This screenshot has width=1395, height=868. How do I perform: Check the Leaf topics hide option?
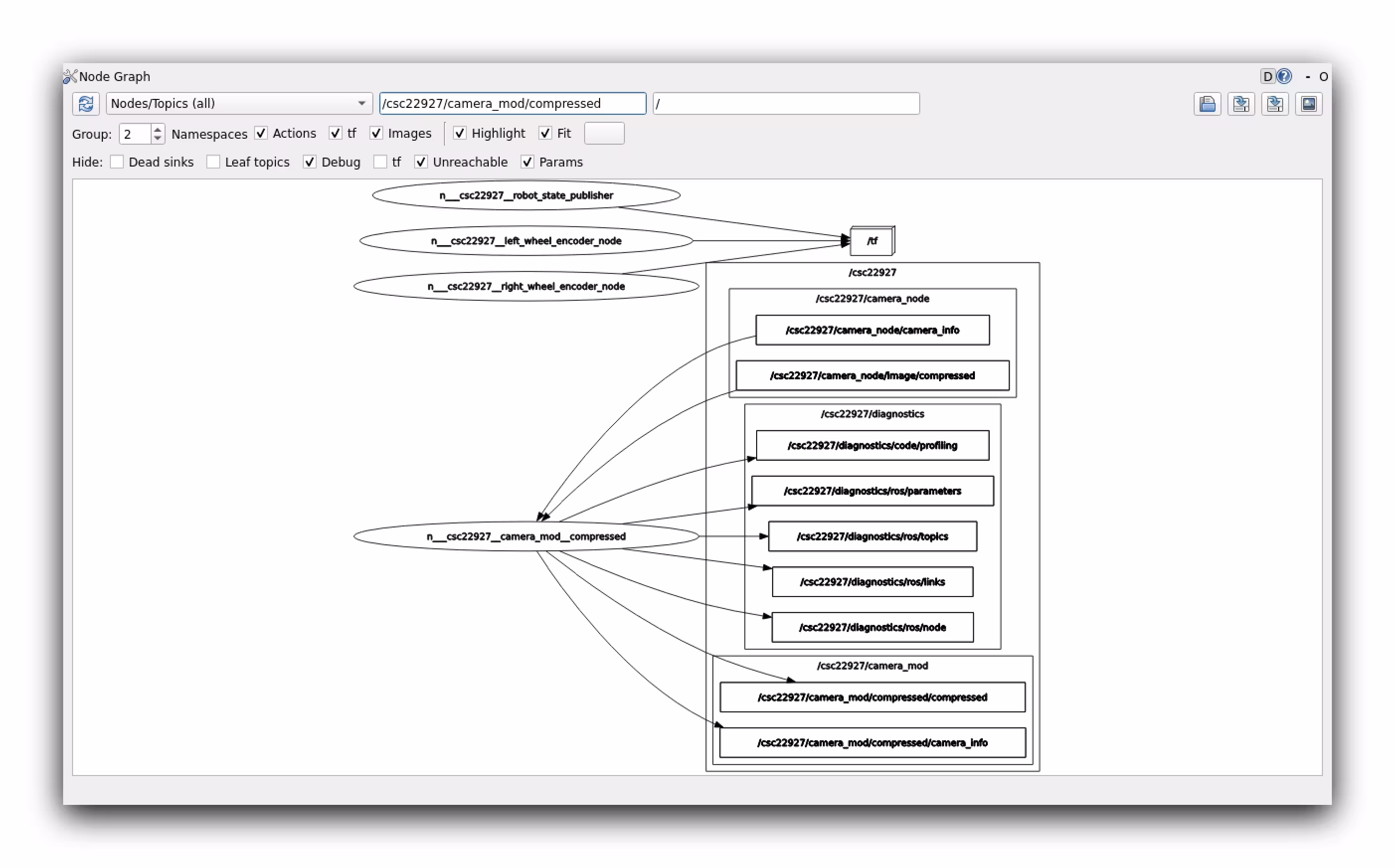coord(213,162)
